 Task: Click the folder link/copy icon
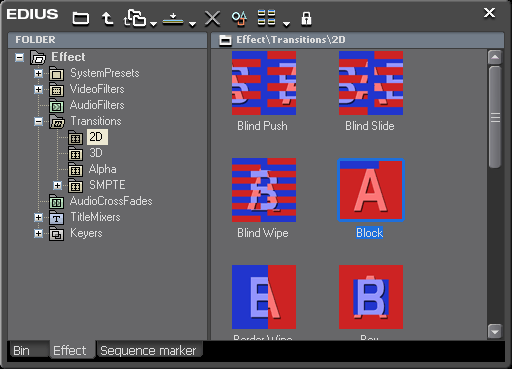[135, 18]
